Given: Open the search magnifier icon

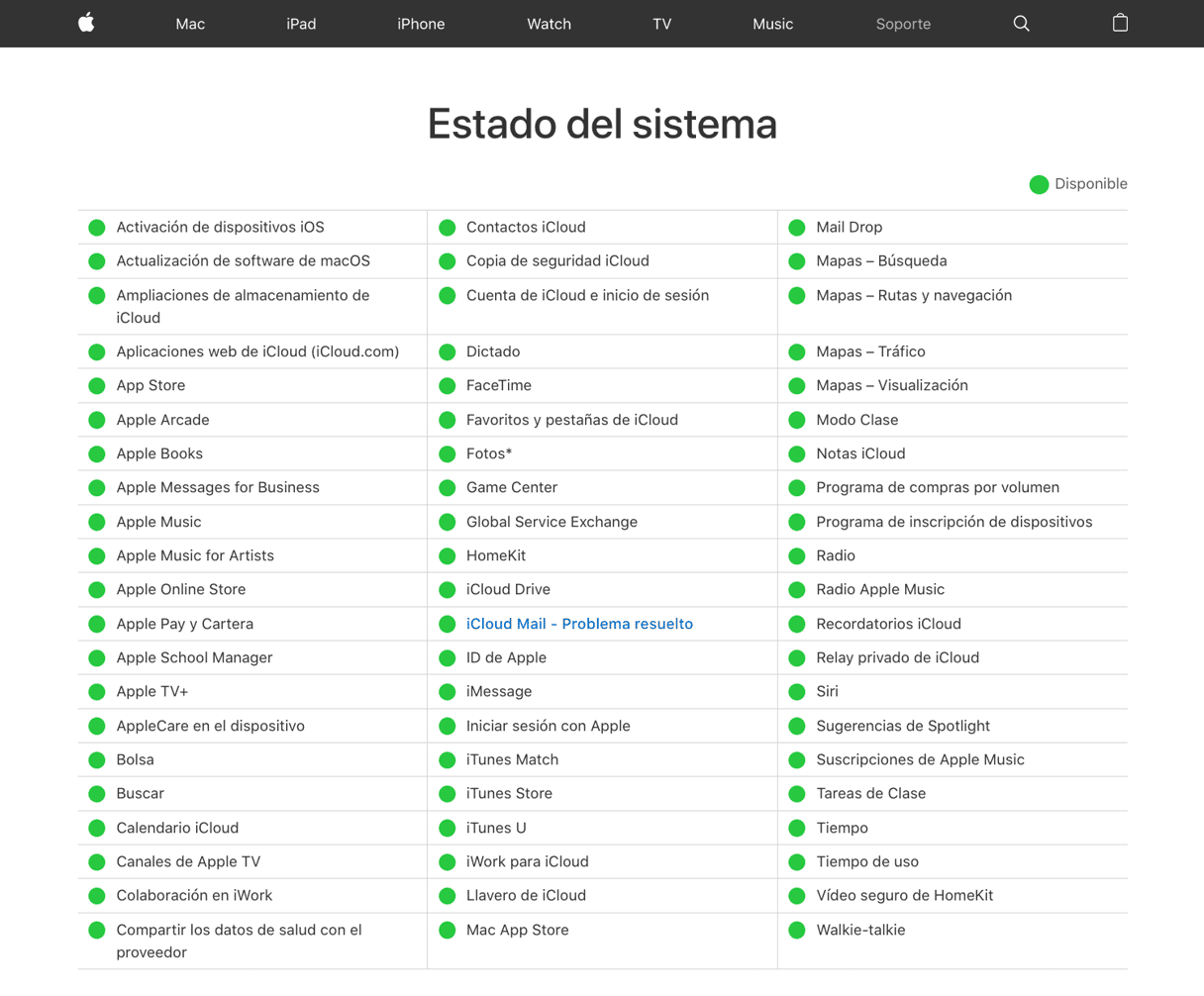Looking at the screenshot, I should 1021,24.
